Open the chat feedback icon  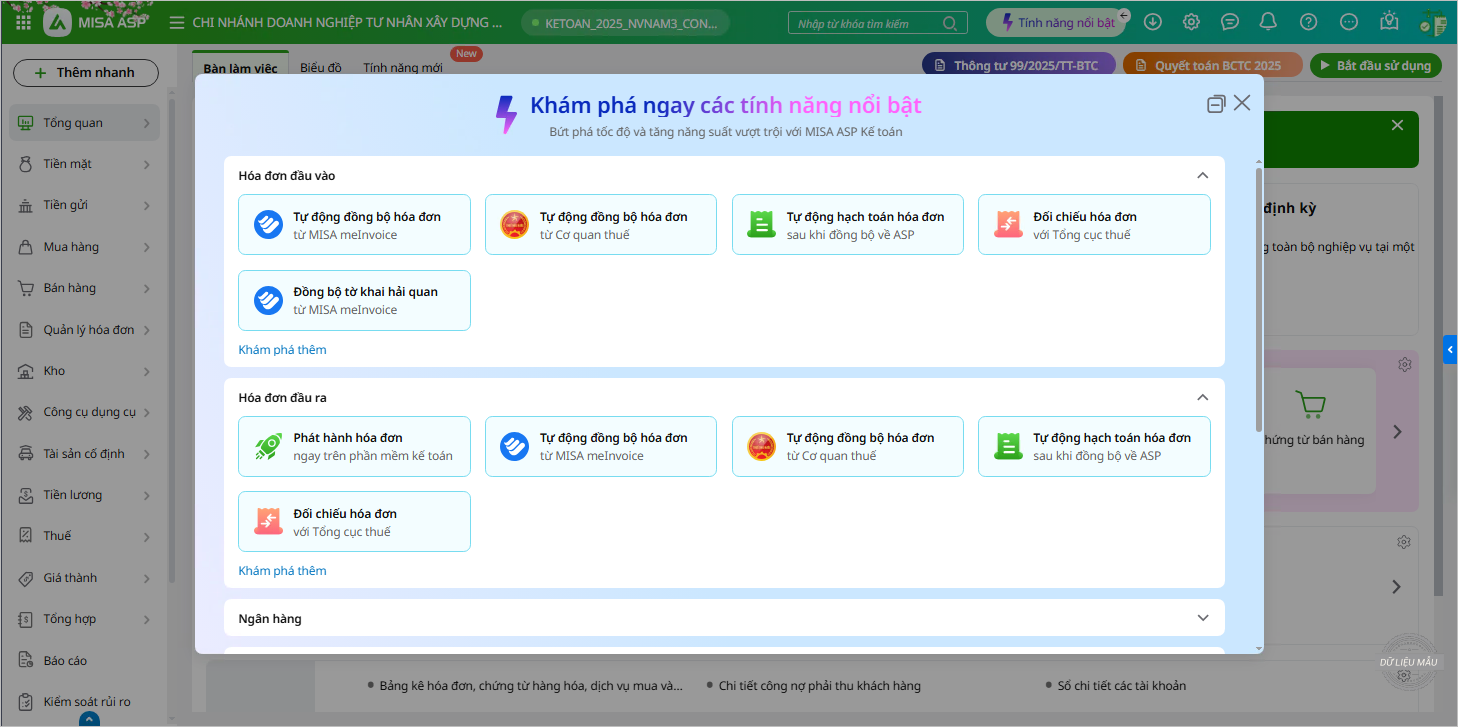1230,22
